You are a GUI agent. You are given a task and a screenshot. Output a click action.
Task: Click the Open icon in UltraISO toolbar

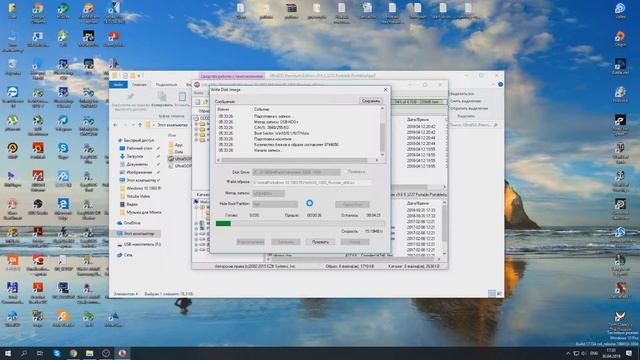[206, 102]
